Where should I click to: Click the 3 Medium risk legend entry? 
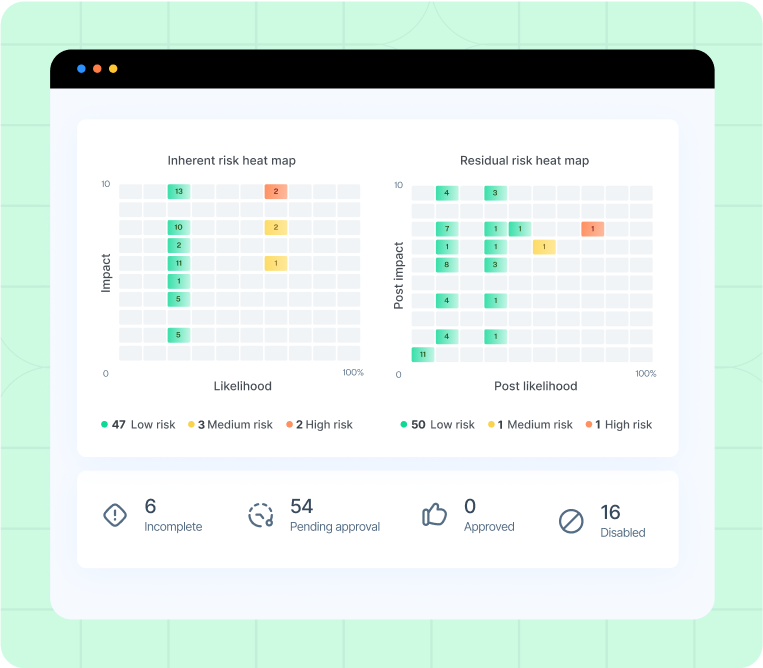[230, 424]
